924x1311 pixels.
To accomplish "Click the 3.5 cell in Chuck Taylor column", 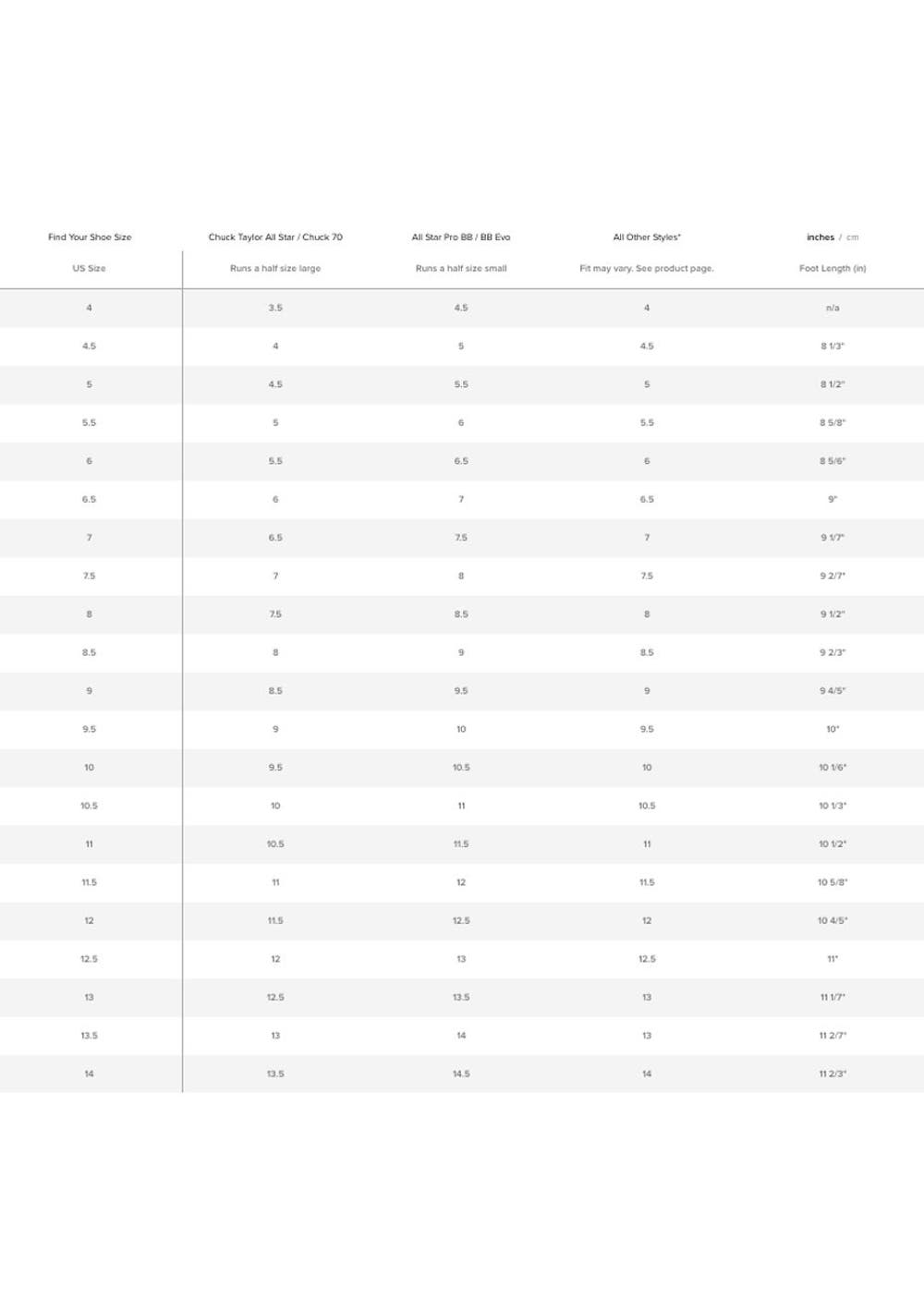I will [275, 308].
